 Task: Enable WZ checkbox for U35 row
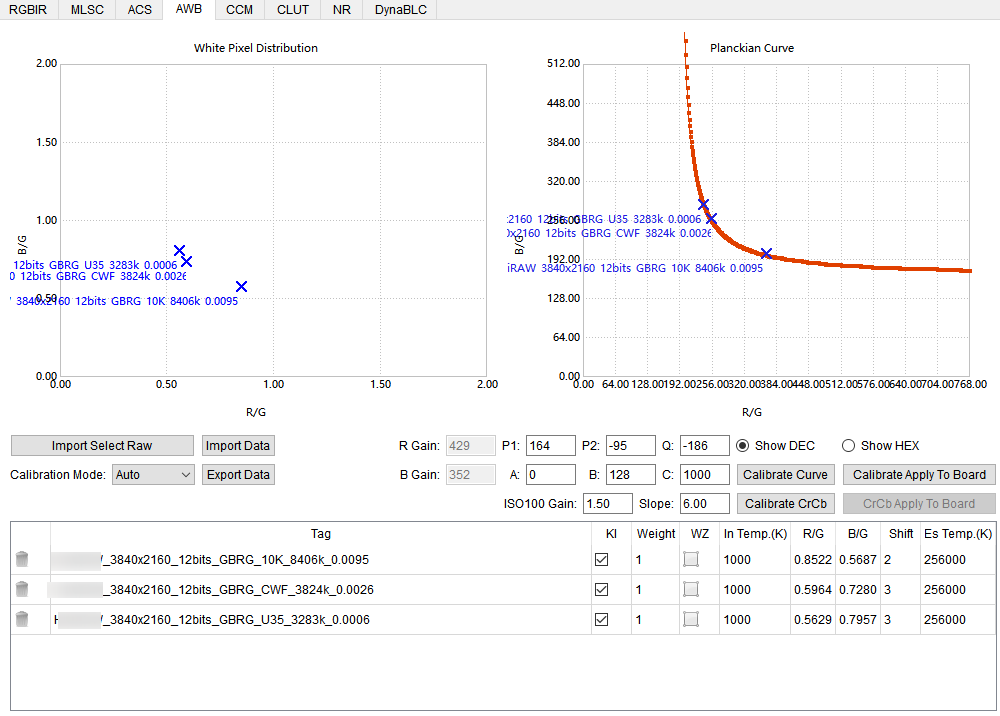tap(691, 620)
